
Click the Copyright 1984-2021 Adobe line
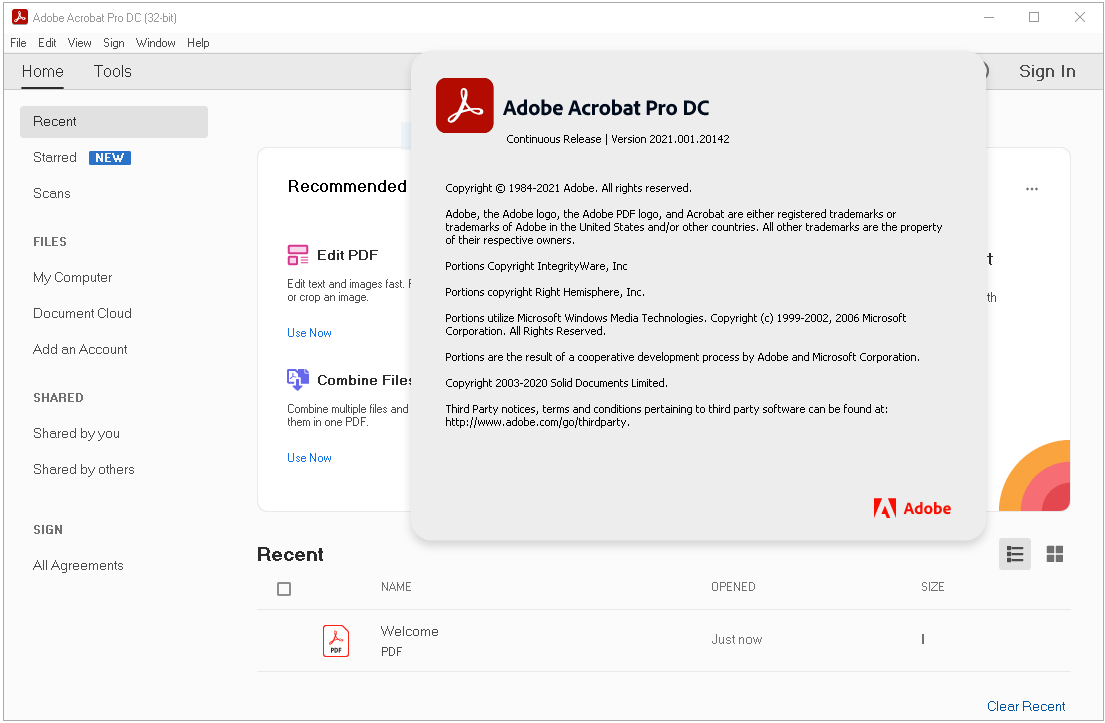point(568,188)
